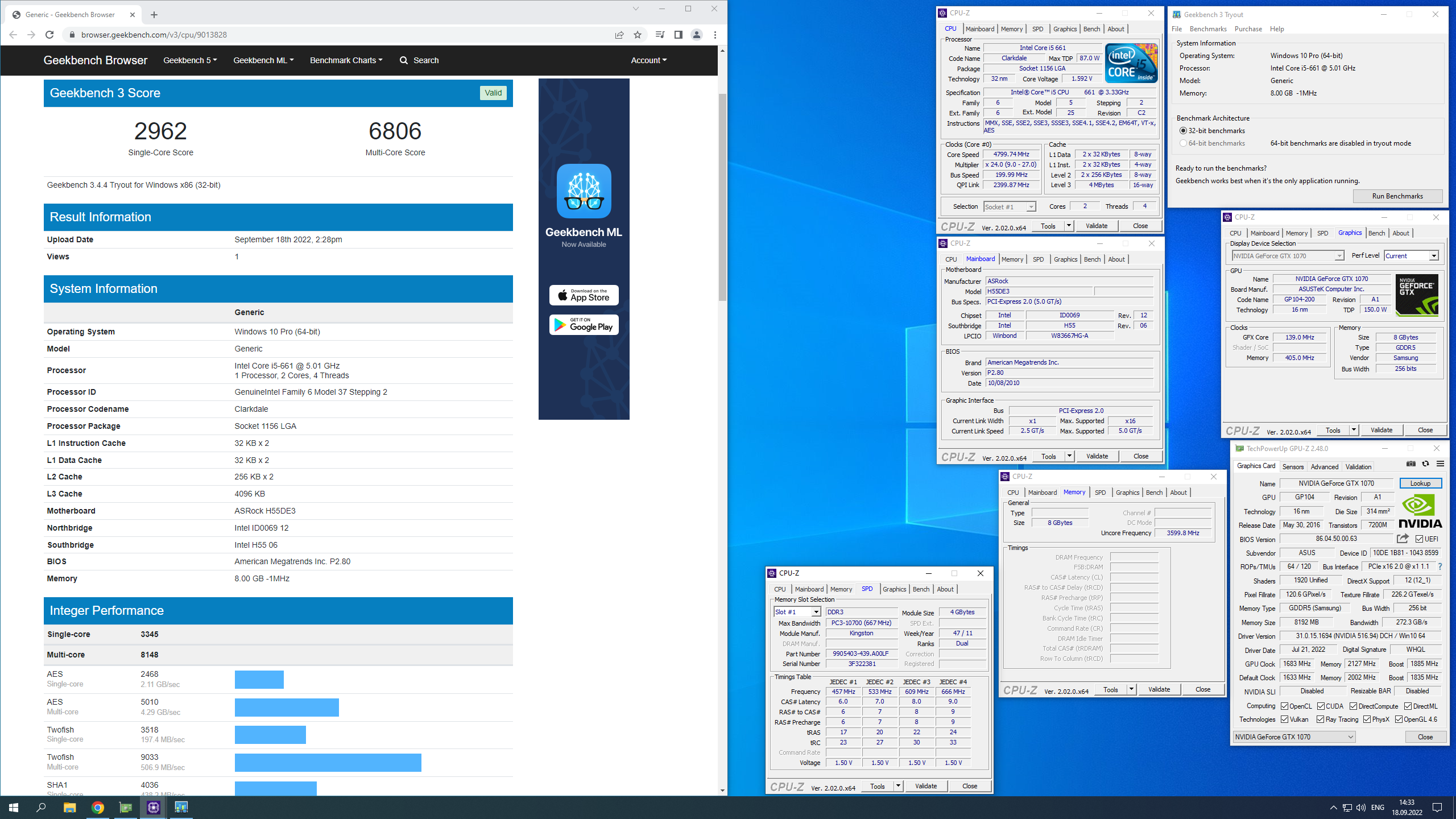Toggle the Vulkan checkbox
This screenshot has width=1456, height=819.
pos(1285,719)
